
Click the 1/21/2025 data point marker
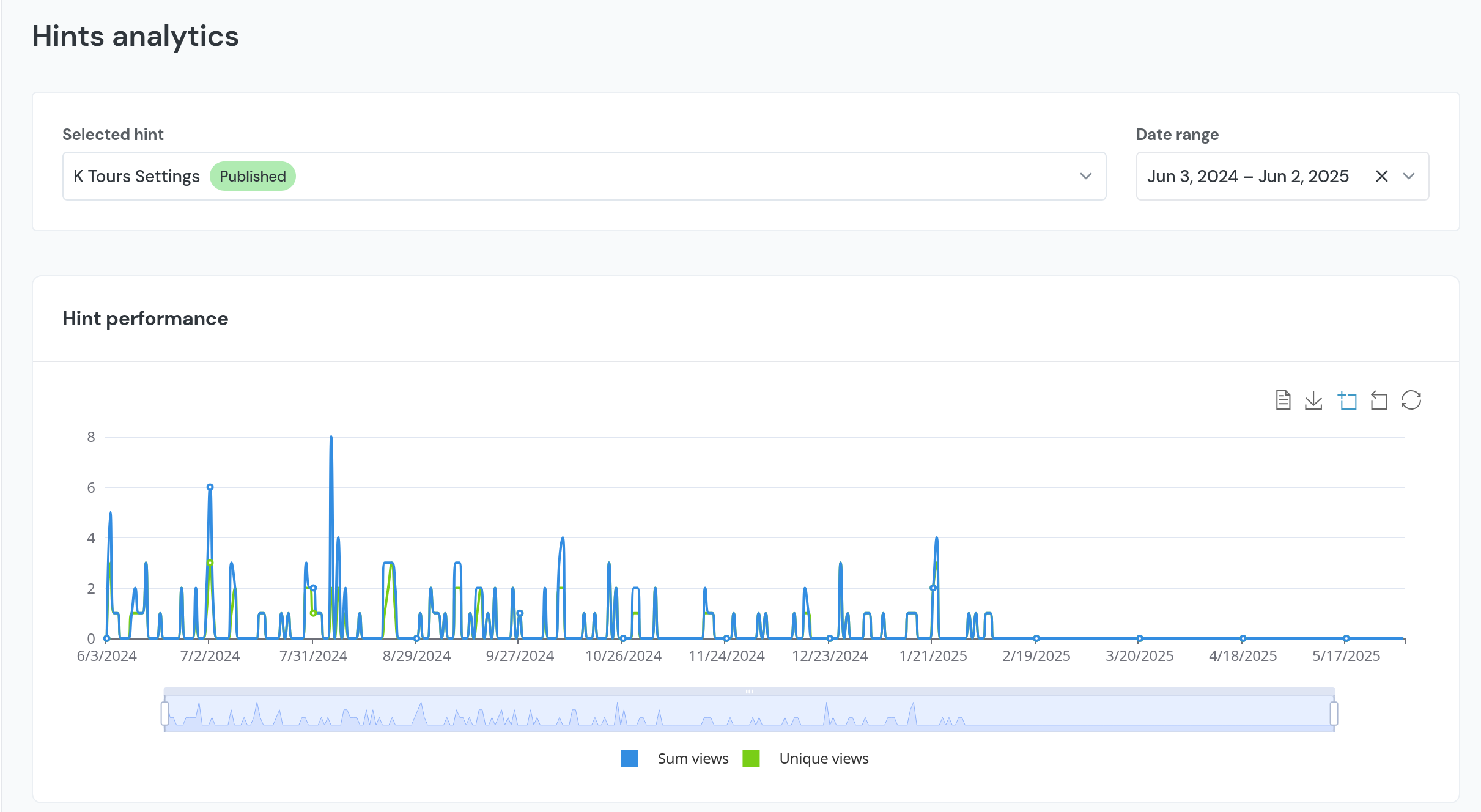[933, 588]
